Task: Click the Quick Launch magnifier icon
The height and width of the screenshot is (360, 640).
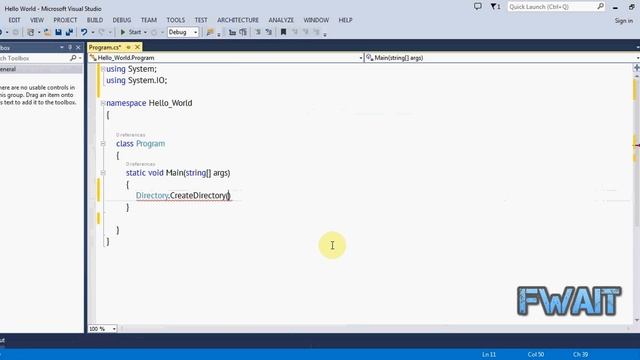Action: 600,6
